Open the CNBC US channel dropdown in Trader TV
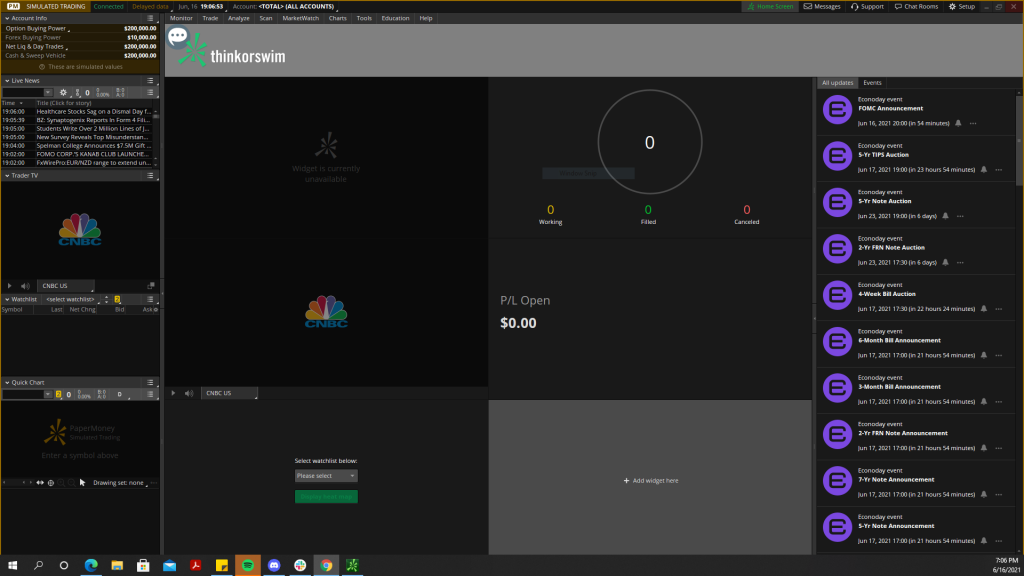The height and width of the screenshot is (576, 1024). tap(65, 286)
